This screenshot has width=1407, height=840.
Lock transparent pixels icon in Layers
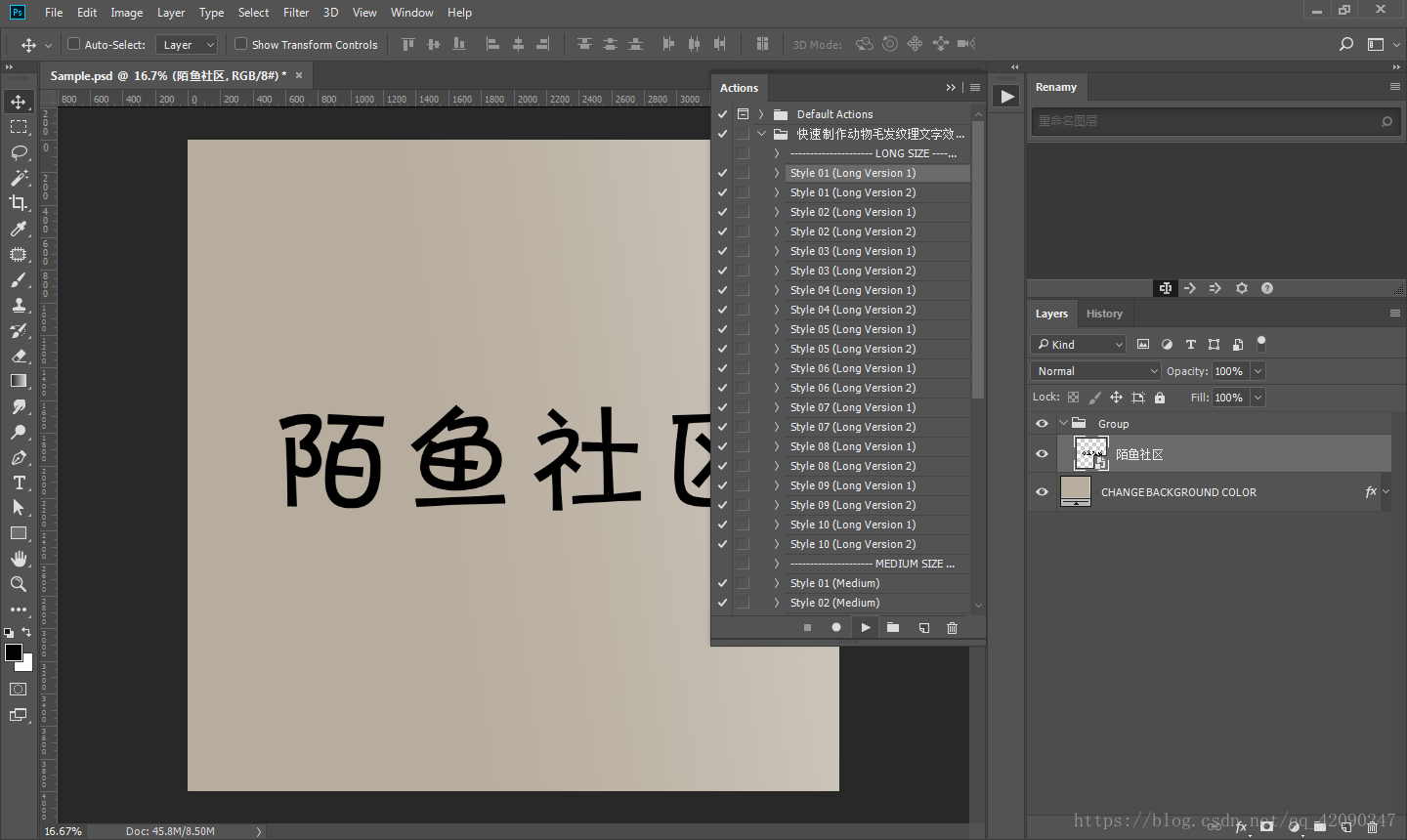point(1073,398)
